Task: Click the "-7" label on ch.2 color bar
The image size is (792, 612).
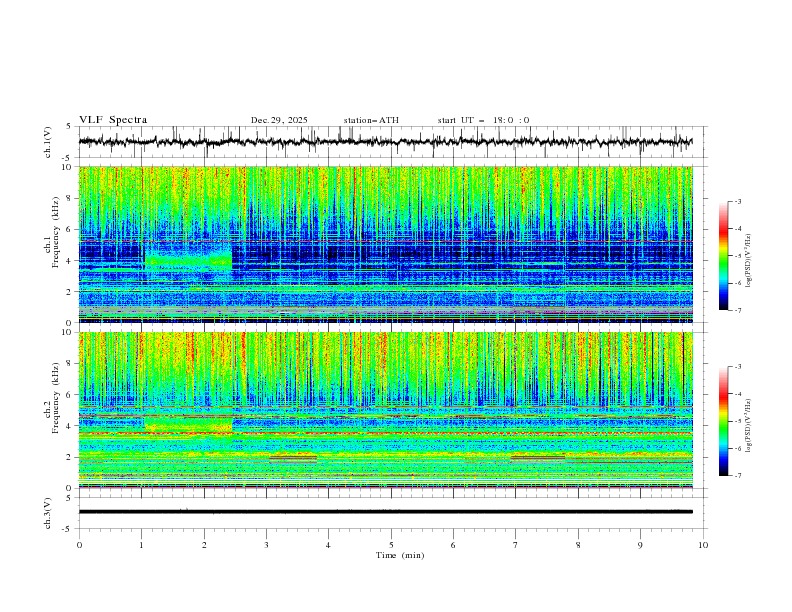Action: (x=738, y=475)
